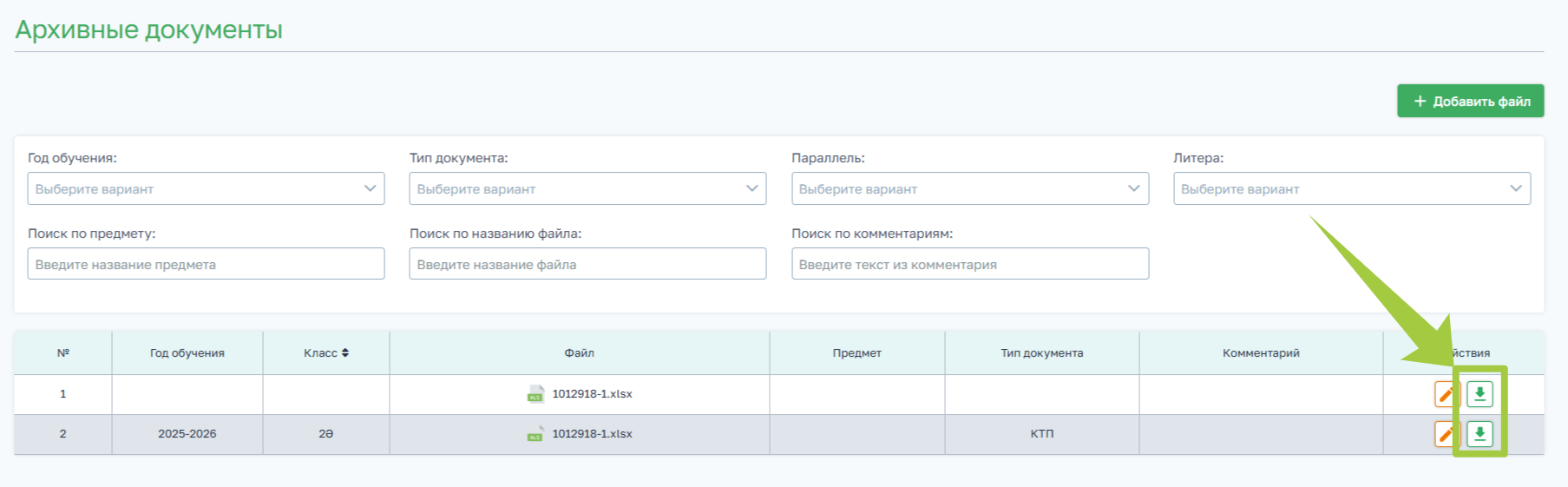The width and height of the screenshot is (1568, 487).
Task: Focus the Поиск по комментариям field
Action: 970,264
